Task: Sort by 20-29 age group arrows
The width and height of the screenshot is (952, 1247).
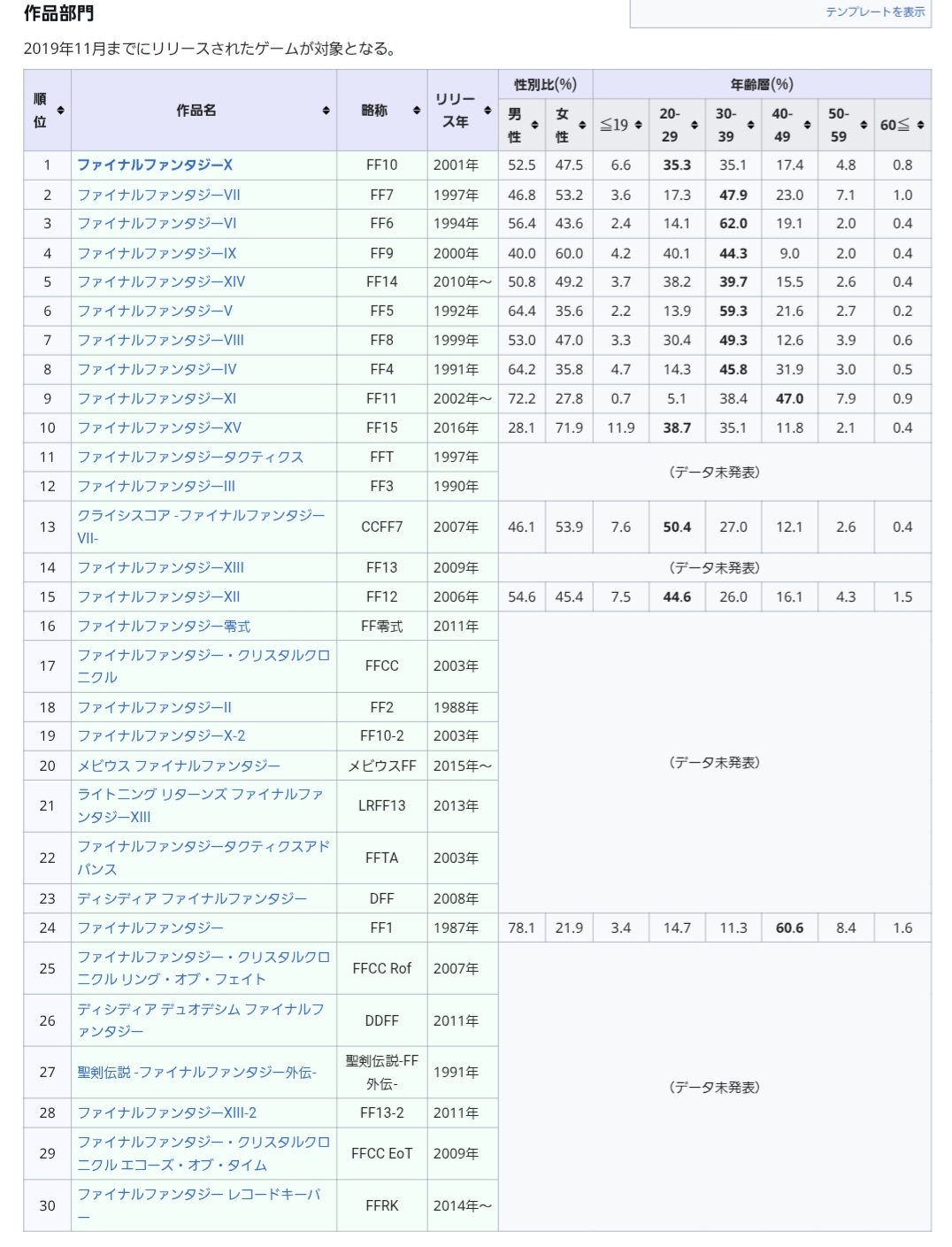Action: pyautogui.click(x=695, y=125)
